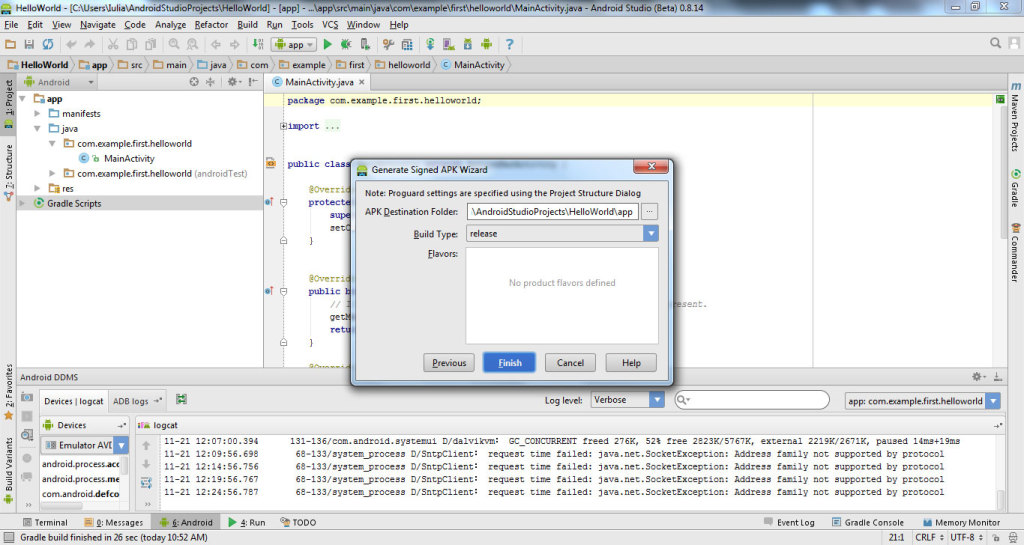
Task: Click the Cut scissors icon
Action: [113, 44]
